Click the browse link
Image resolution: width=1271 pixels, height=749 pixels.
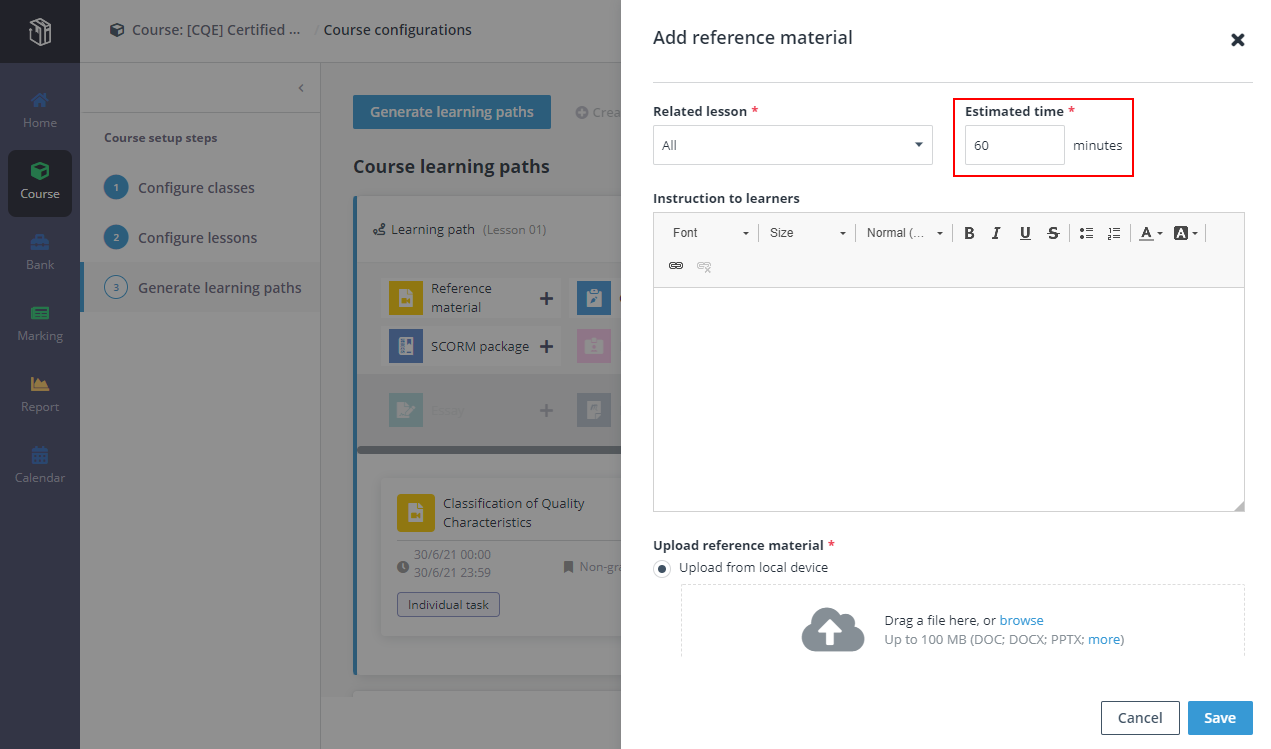tap(1021, 620)
